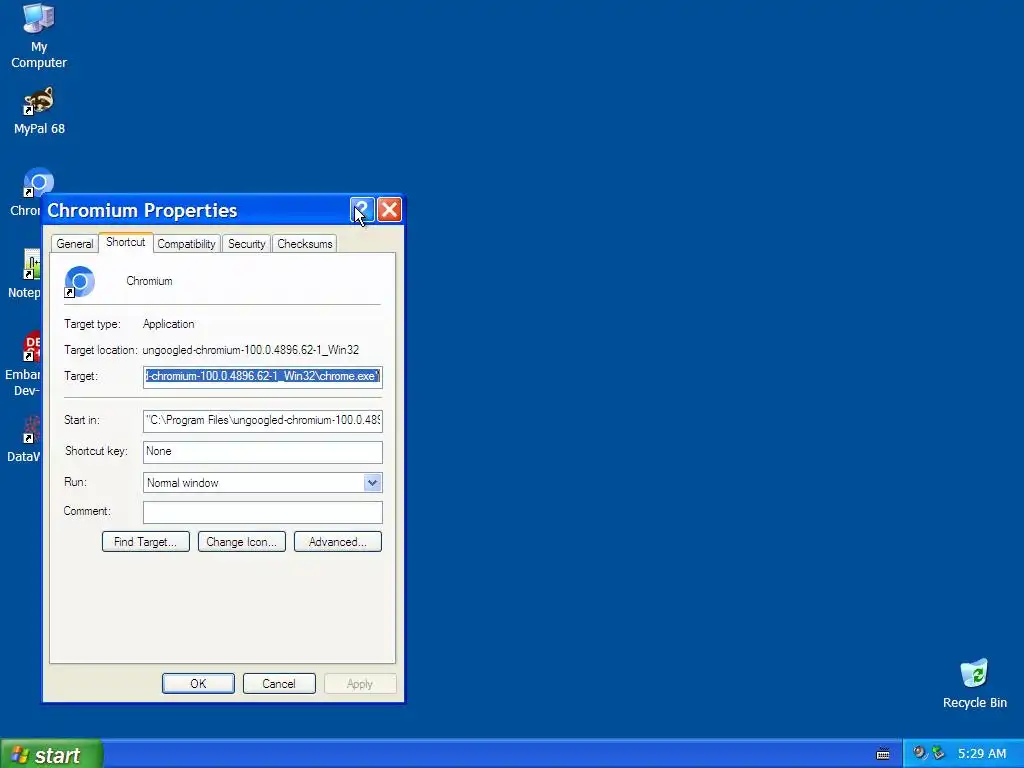1024x768 pixels.
Task: Click the question mark help button
Action: 362,210
